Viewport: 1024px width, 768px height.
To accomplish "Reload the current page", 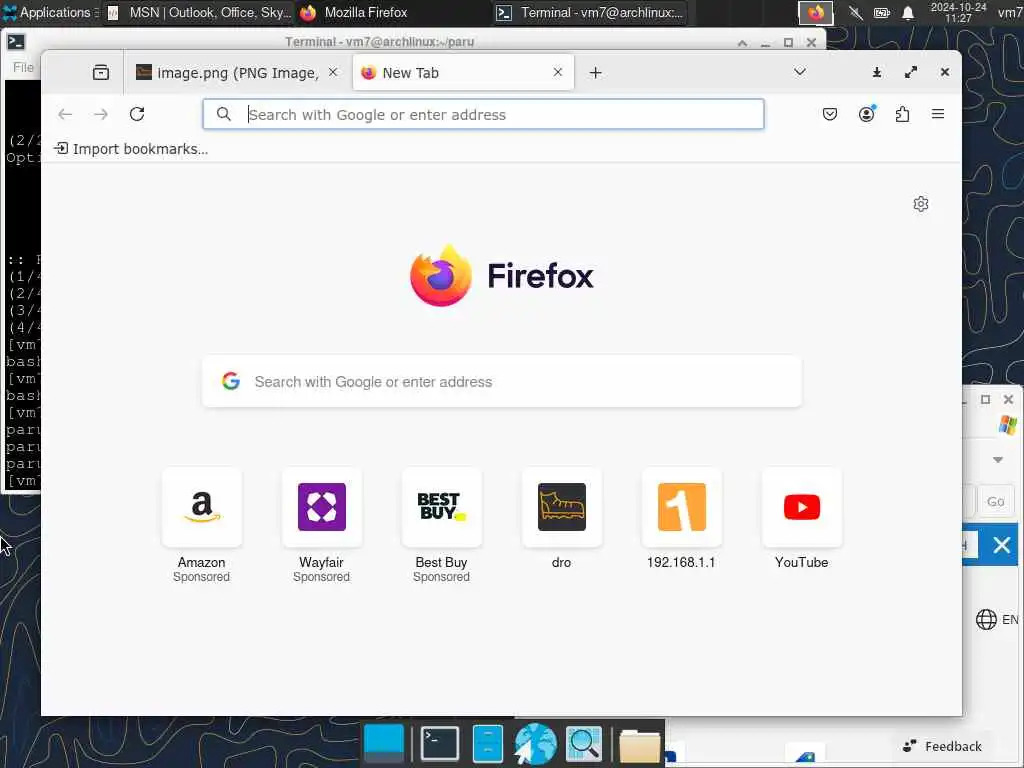I will click(x=136, y=114).
